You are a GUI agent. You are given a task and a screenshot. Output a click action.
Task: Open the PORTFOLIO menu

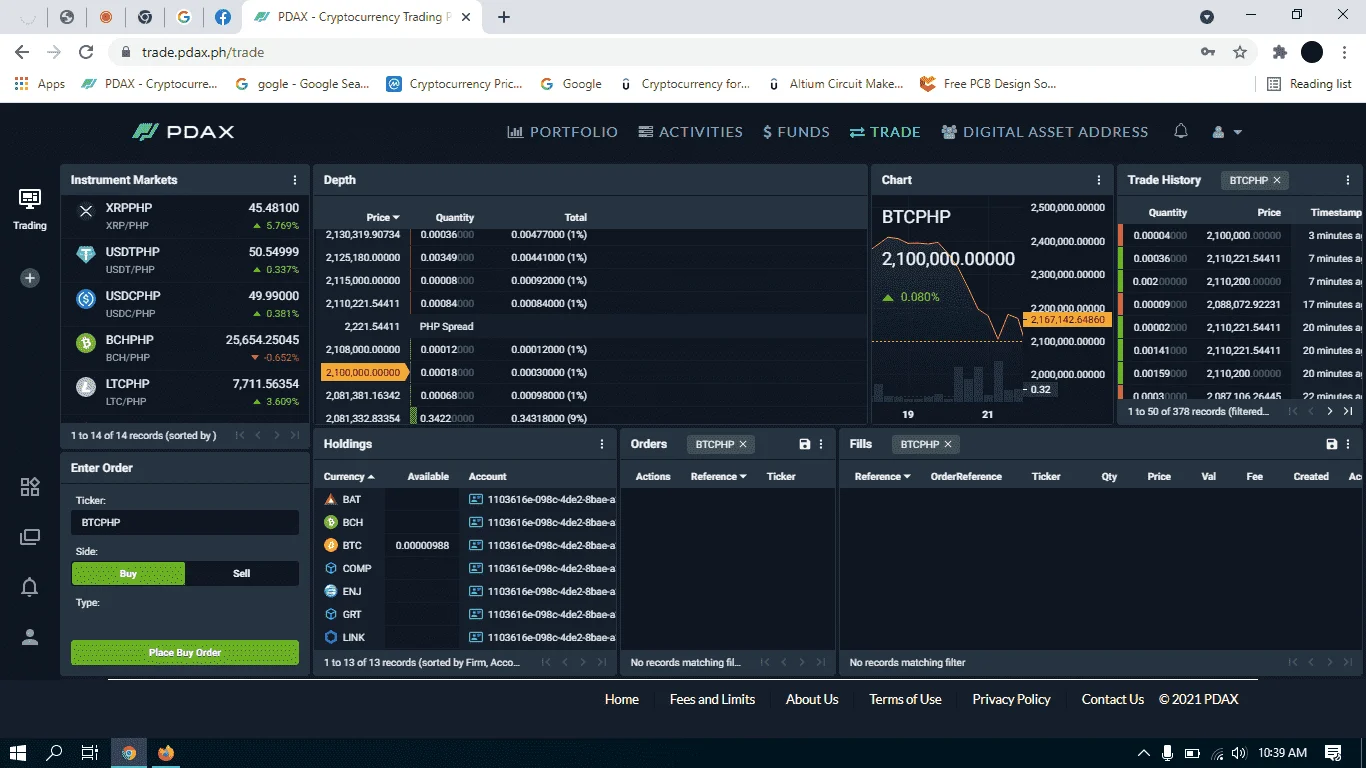tap(563, 131)
